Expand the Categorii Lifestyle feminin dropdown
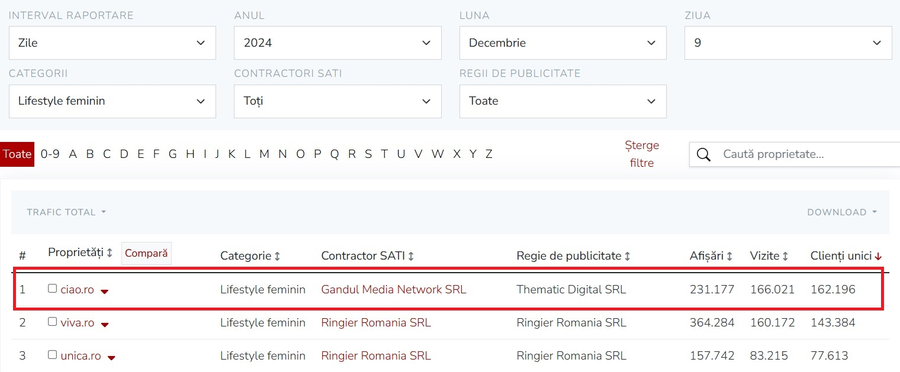This screenshot has width=900, height=372. (x=112, y=101)
